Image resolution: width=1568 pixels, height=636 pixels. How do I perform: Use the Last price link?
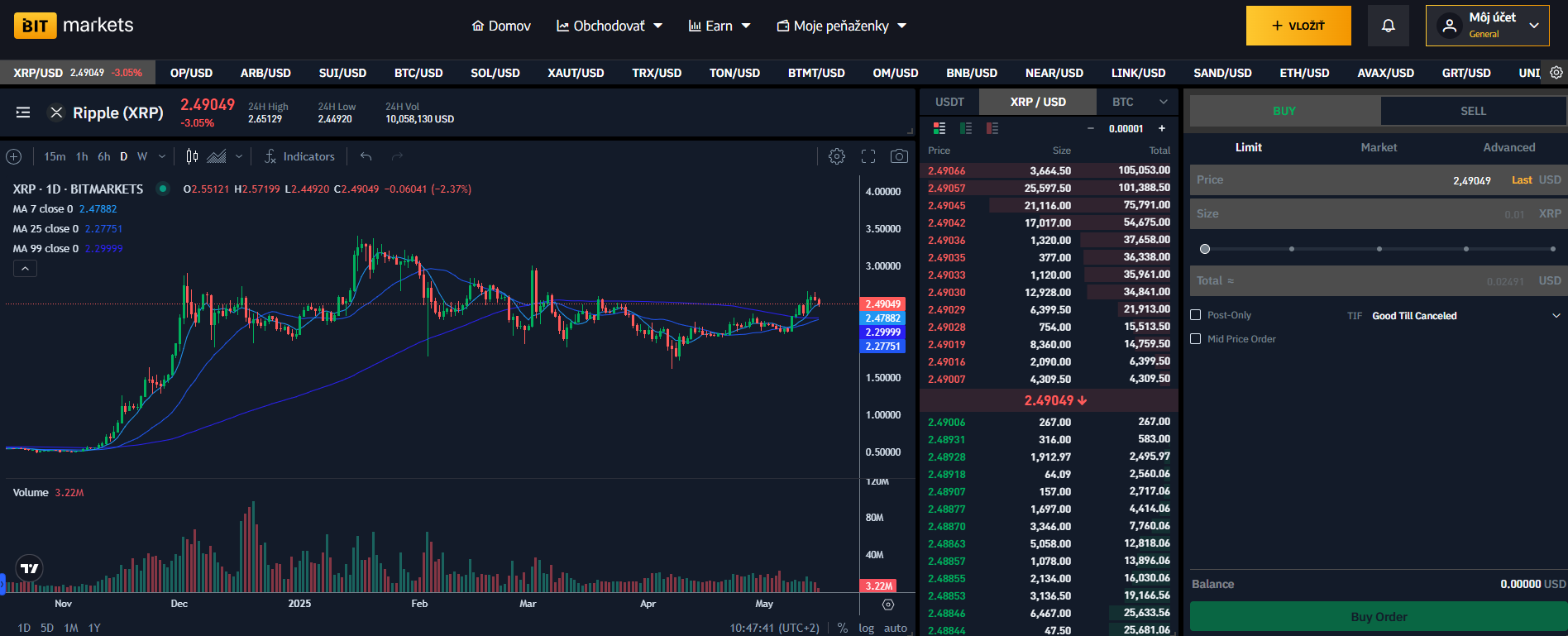pos(1522,179)
